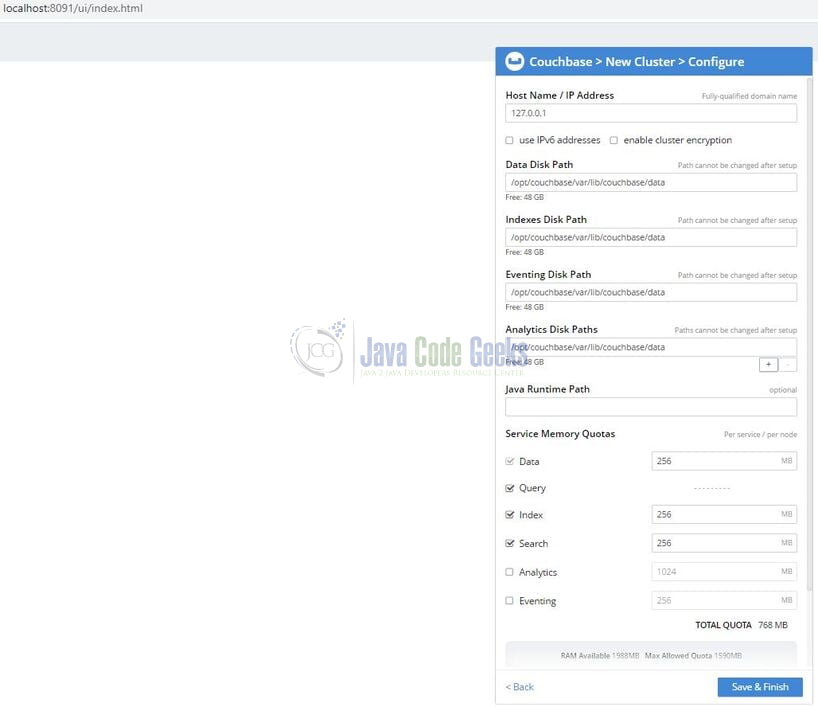Uncheck the Query service
Screen dimensions: 818x707
click(512, 488)
